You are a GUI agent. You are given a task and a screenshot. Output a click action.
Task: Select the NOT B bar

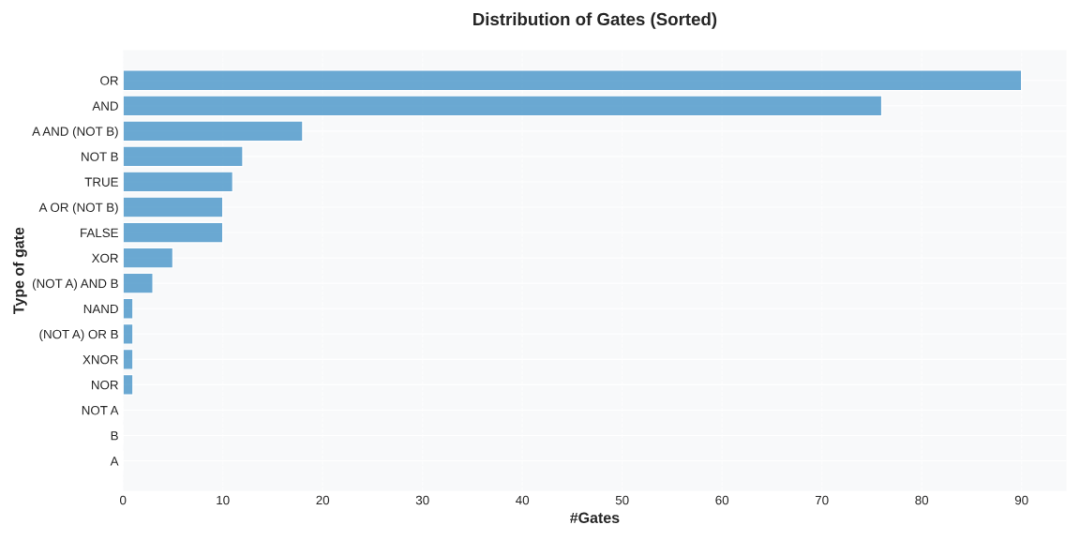pos(182,157)
